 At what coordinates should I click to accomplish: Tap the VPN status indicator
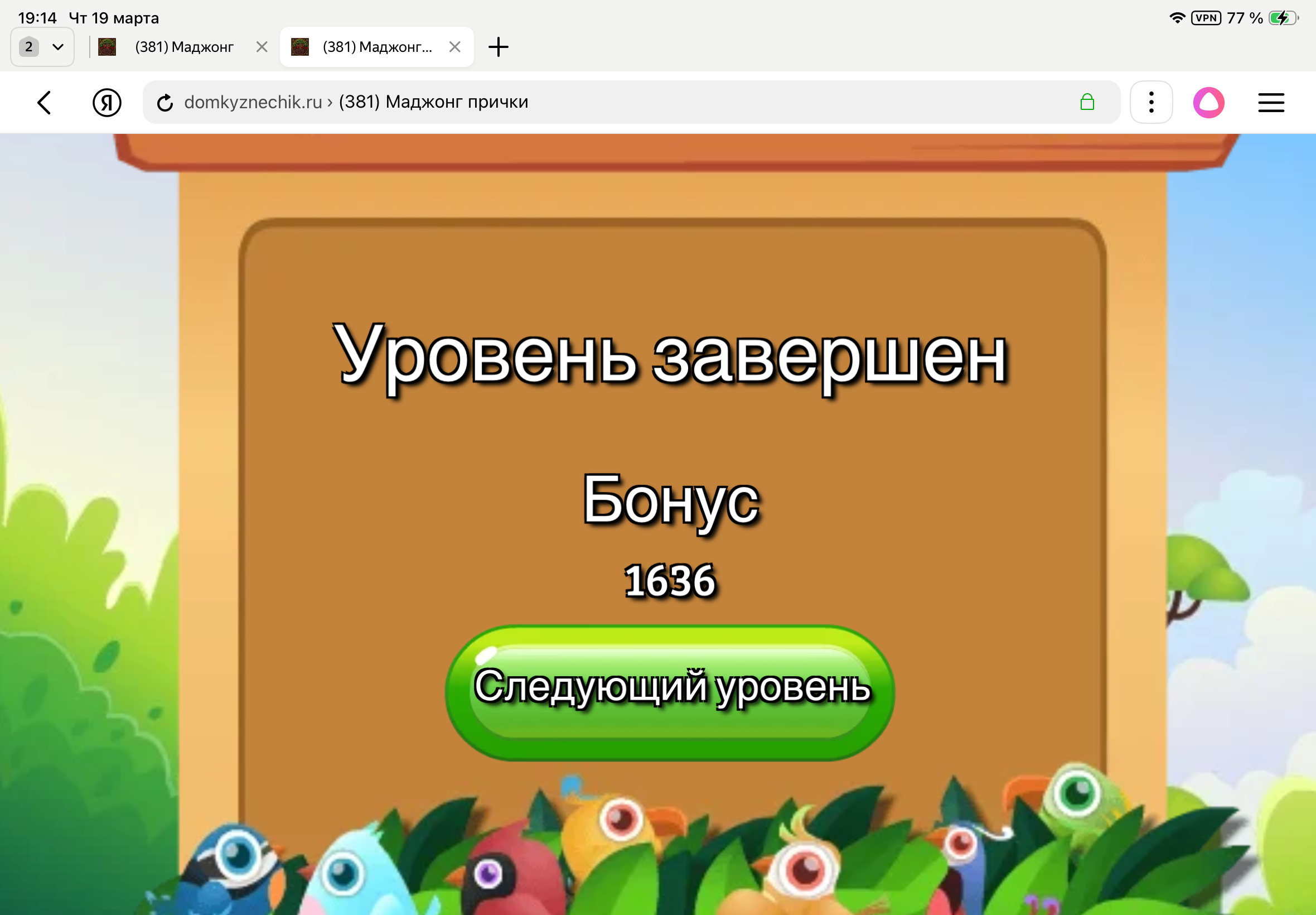(1206, 18)
